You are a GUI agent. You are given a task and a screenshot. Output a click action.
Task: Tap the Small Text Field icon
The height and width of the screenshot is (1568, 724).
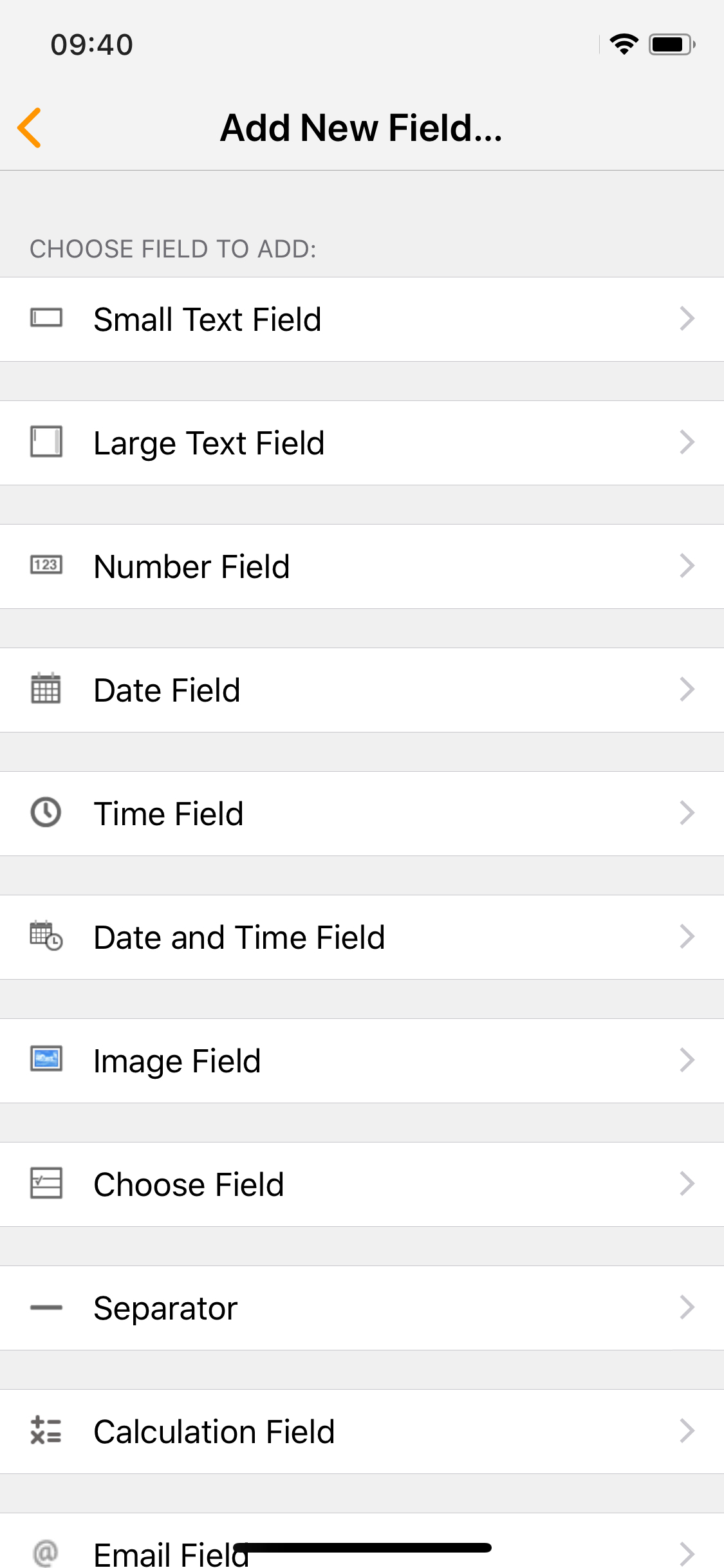click(x=46, y=319)
